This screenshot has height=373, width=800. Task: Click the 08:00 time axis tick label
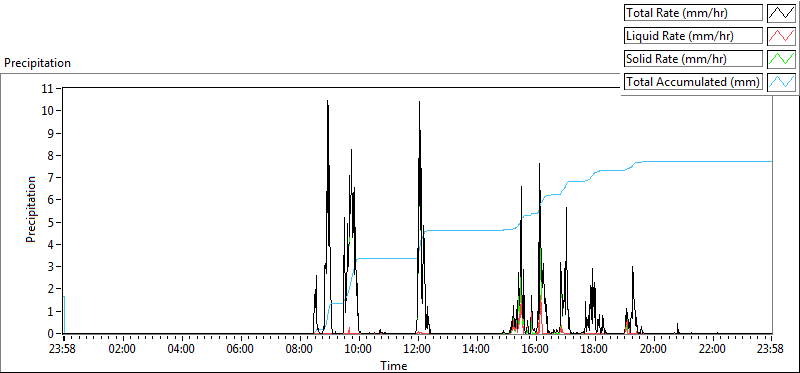[x=300, y=350]
